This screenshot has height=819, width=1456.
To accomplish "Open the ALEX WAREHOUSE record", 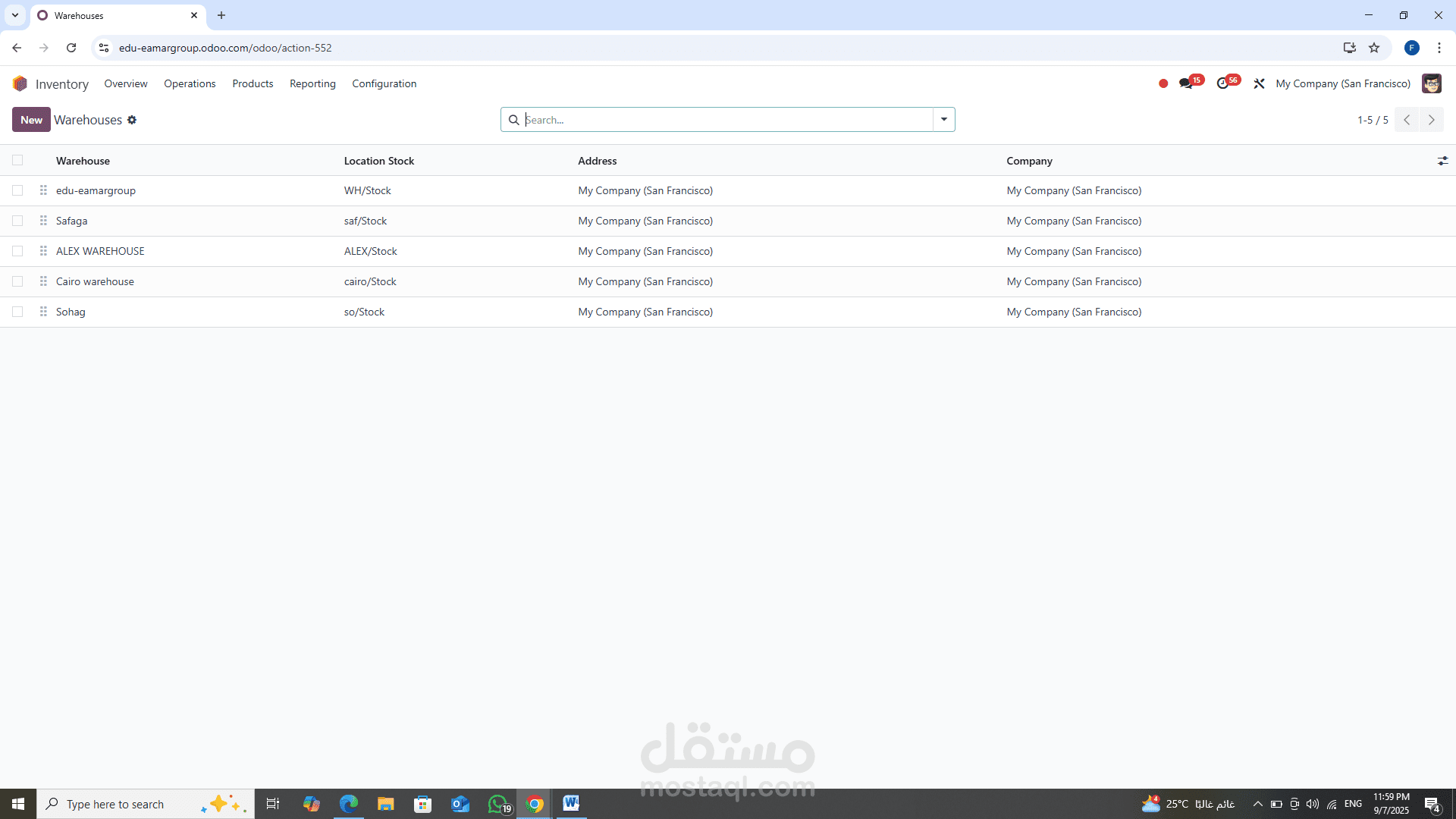I will pyautogui.click(x=100, y=251).
